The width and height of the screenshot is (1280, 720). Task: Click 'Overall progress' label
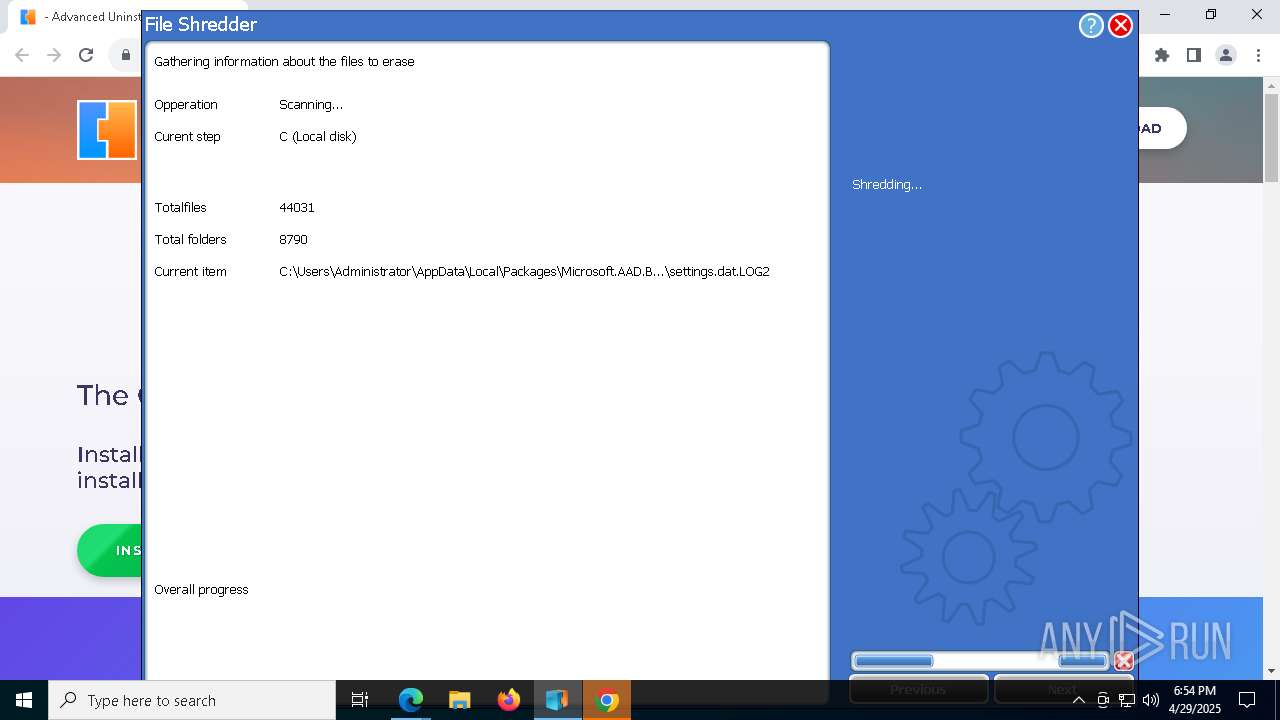(201, 589)
